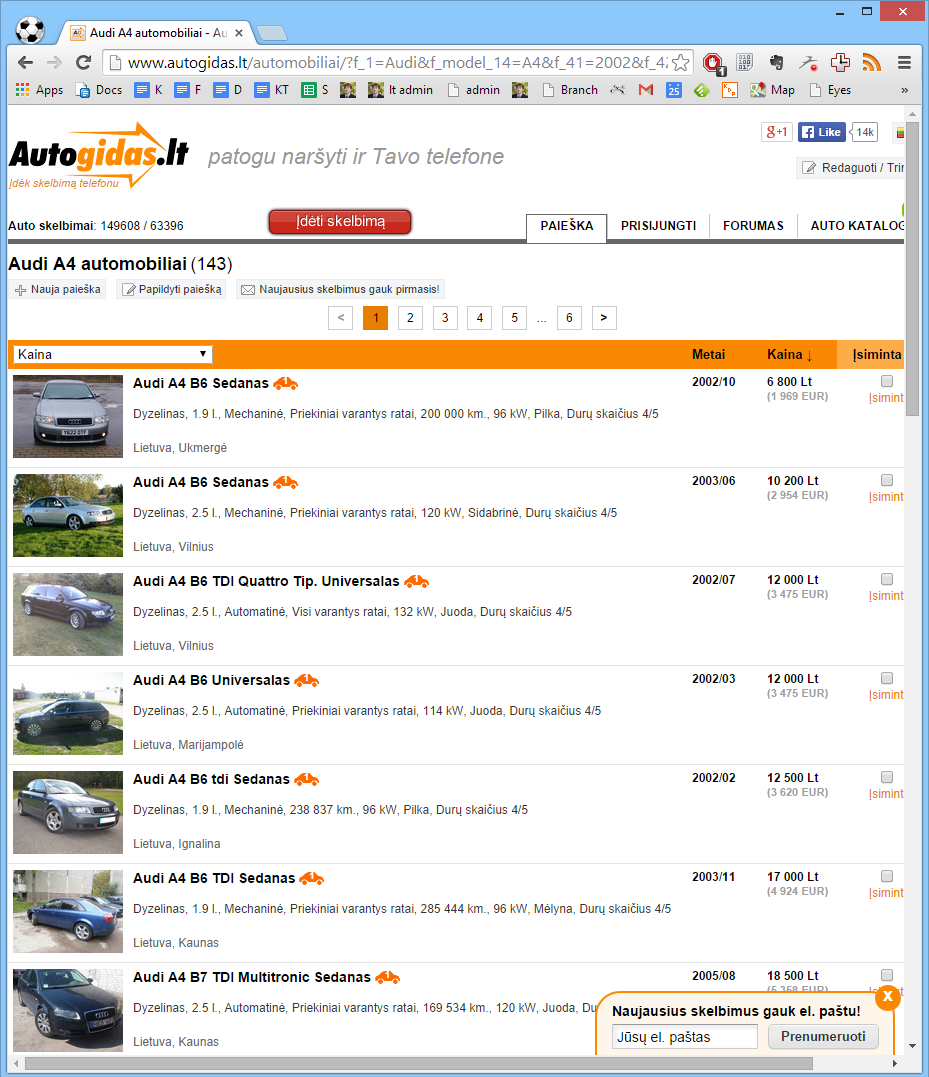
Task: Sort by Metai column header
Action: [x=708, y=354]
